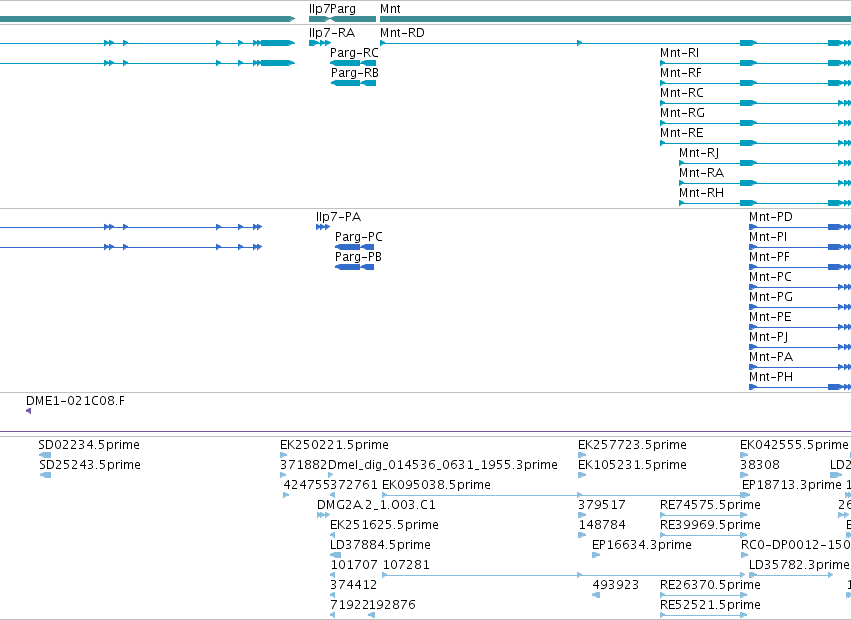Click the RE52521.5prime EST label

(x=710, y=606)
